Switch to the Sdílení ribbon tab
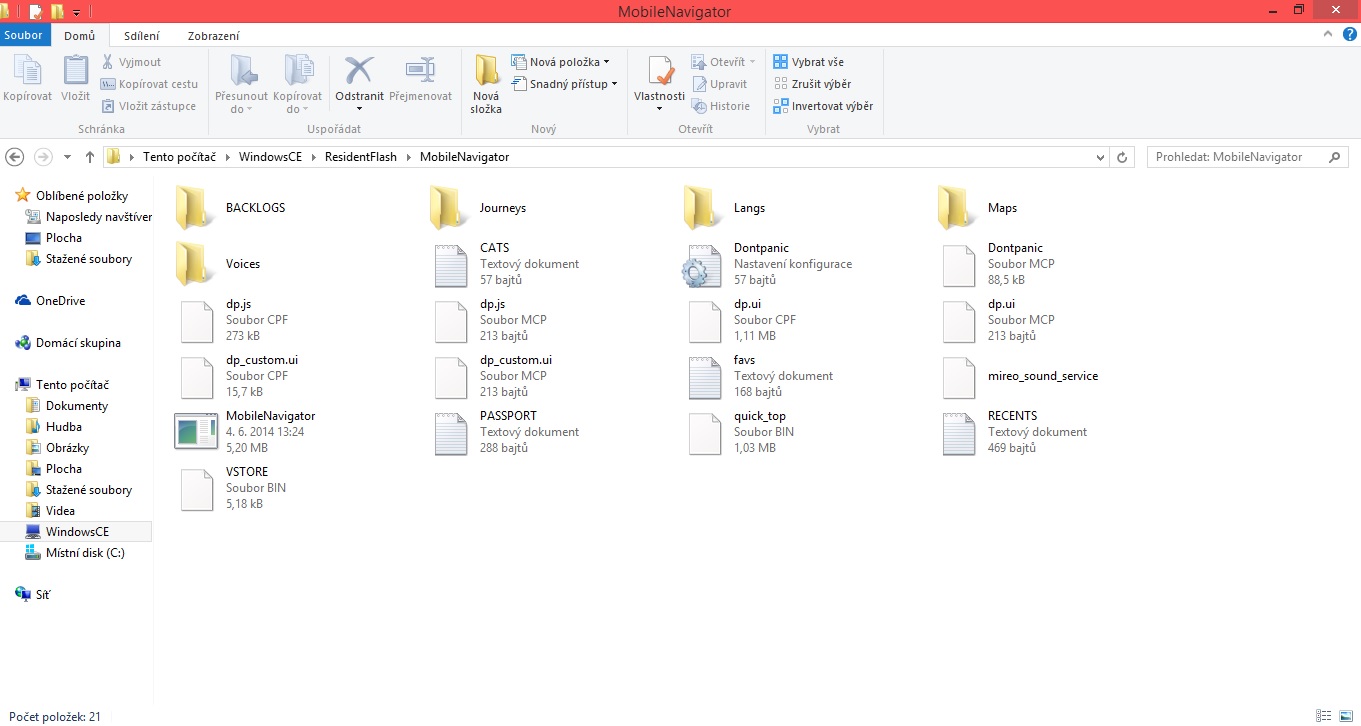The image size is (1361, 726). (x=141, y=36)
